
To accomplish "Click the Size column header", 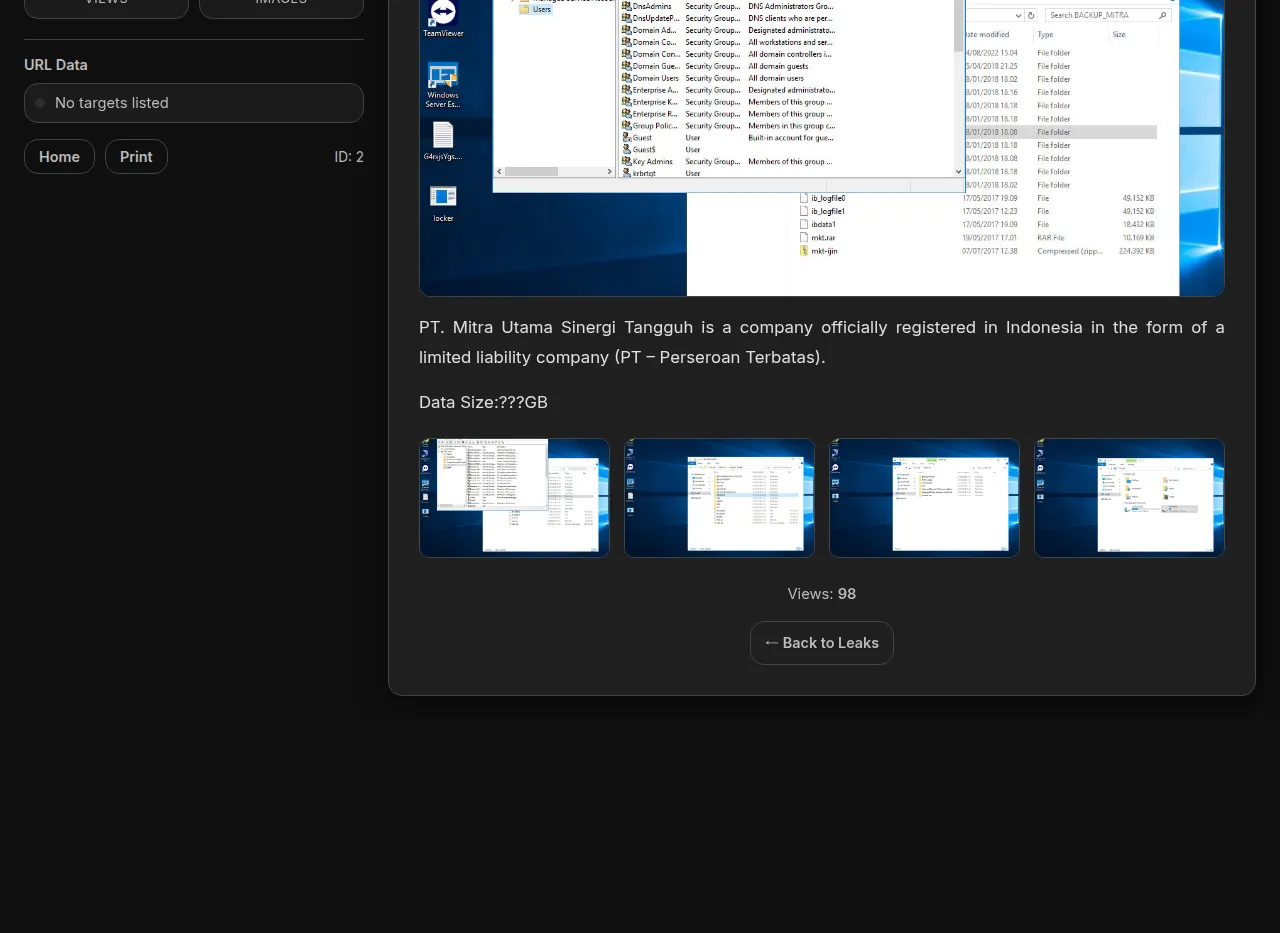I will 1119,34.
